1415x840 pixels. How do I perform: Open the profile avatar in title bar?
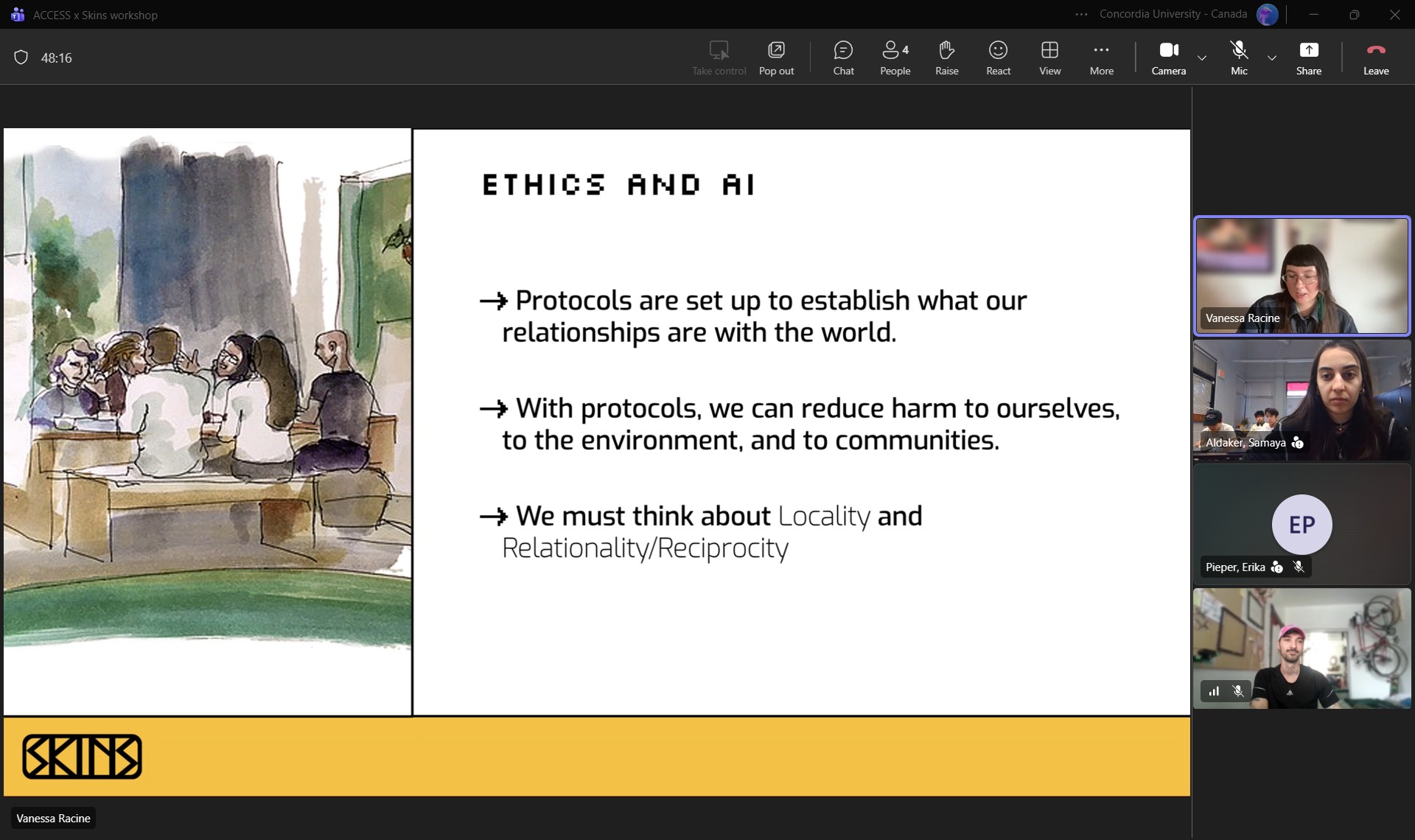coord(1267,14)
